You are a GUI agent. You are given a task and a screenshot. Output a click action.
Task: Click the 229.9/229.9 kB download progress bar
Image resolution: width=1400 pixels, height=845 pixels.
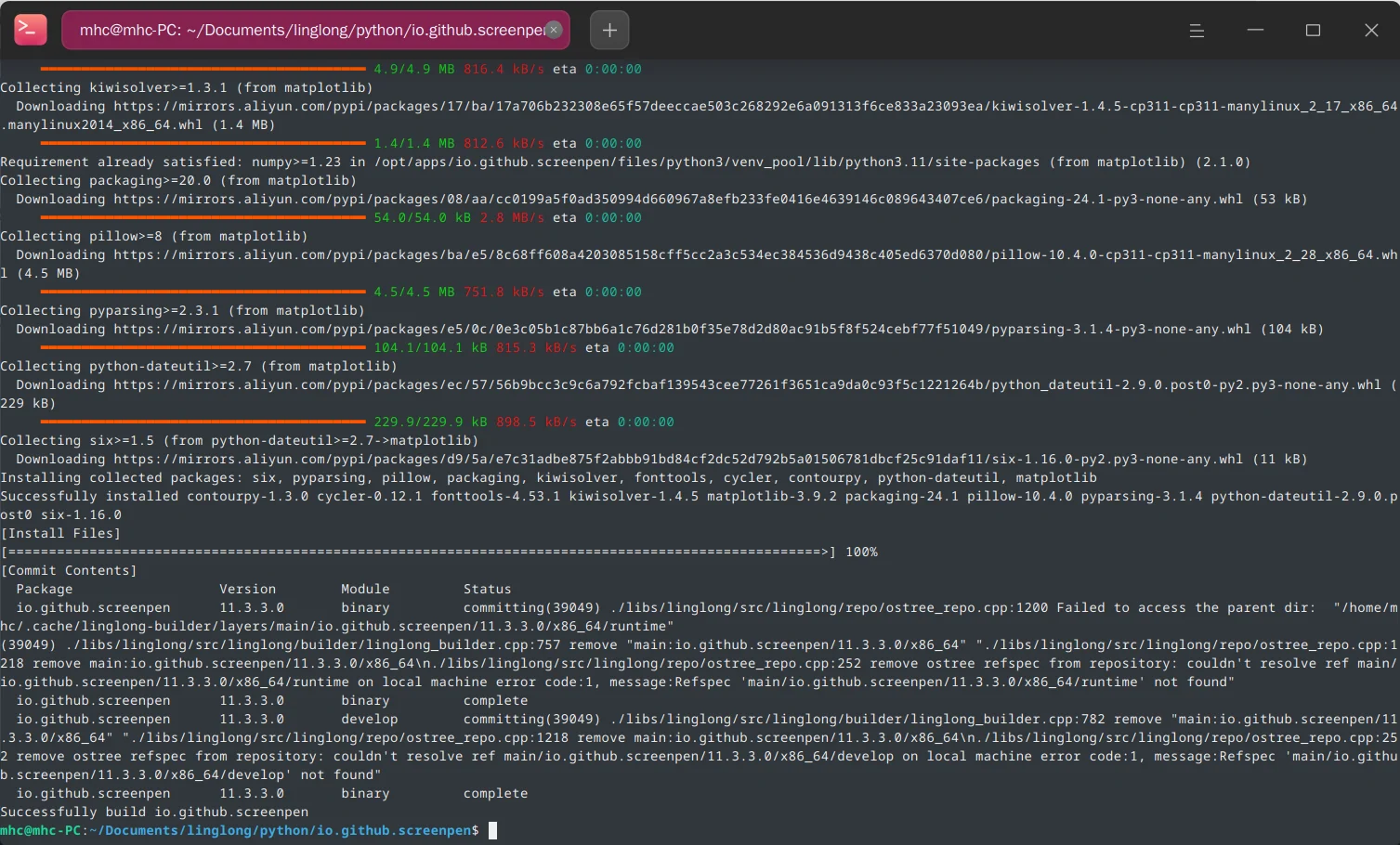coord(203,422)
